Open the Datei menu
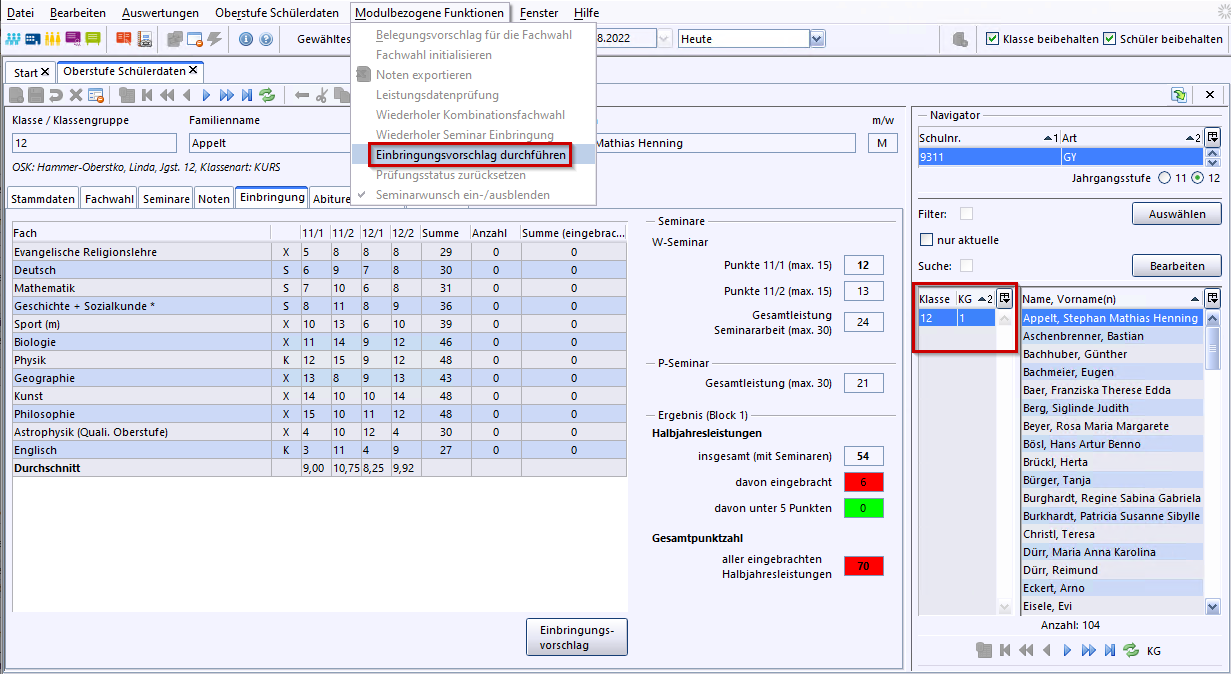1231x674 pixels. click(x=20, y=13)
